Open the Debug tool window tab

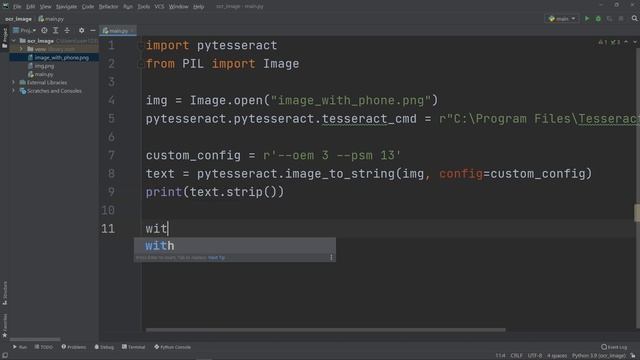pyautogui.click(x=104, y=347)
